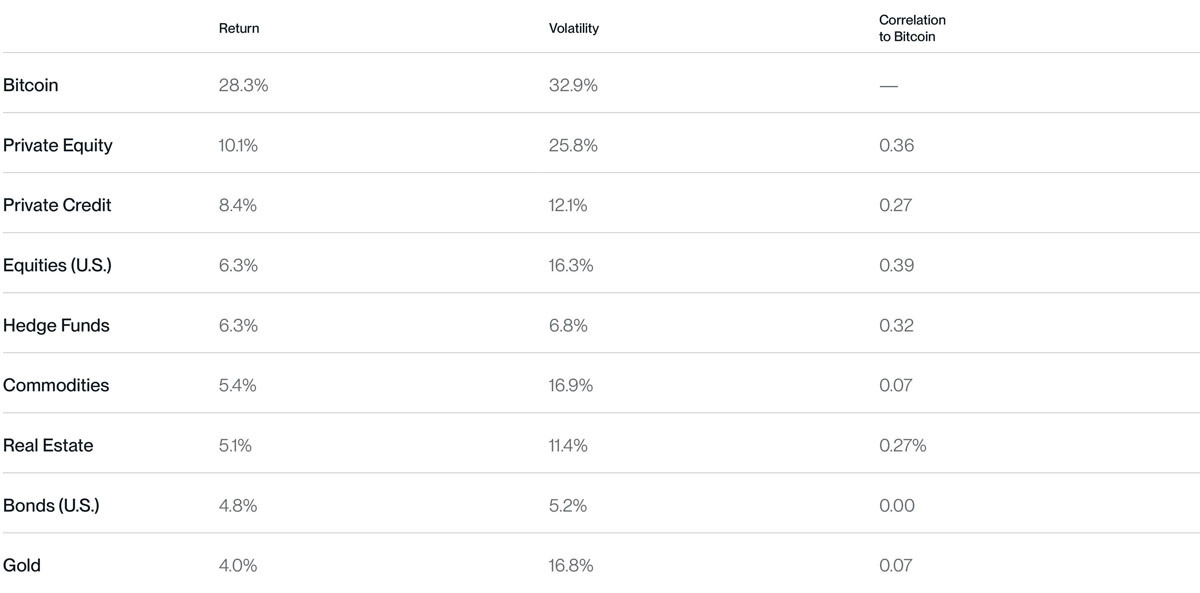Select the Equities (U.S.) row label
Image resolution: width=1200 pixels, height=593 pixels.
[57, 265]
